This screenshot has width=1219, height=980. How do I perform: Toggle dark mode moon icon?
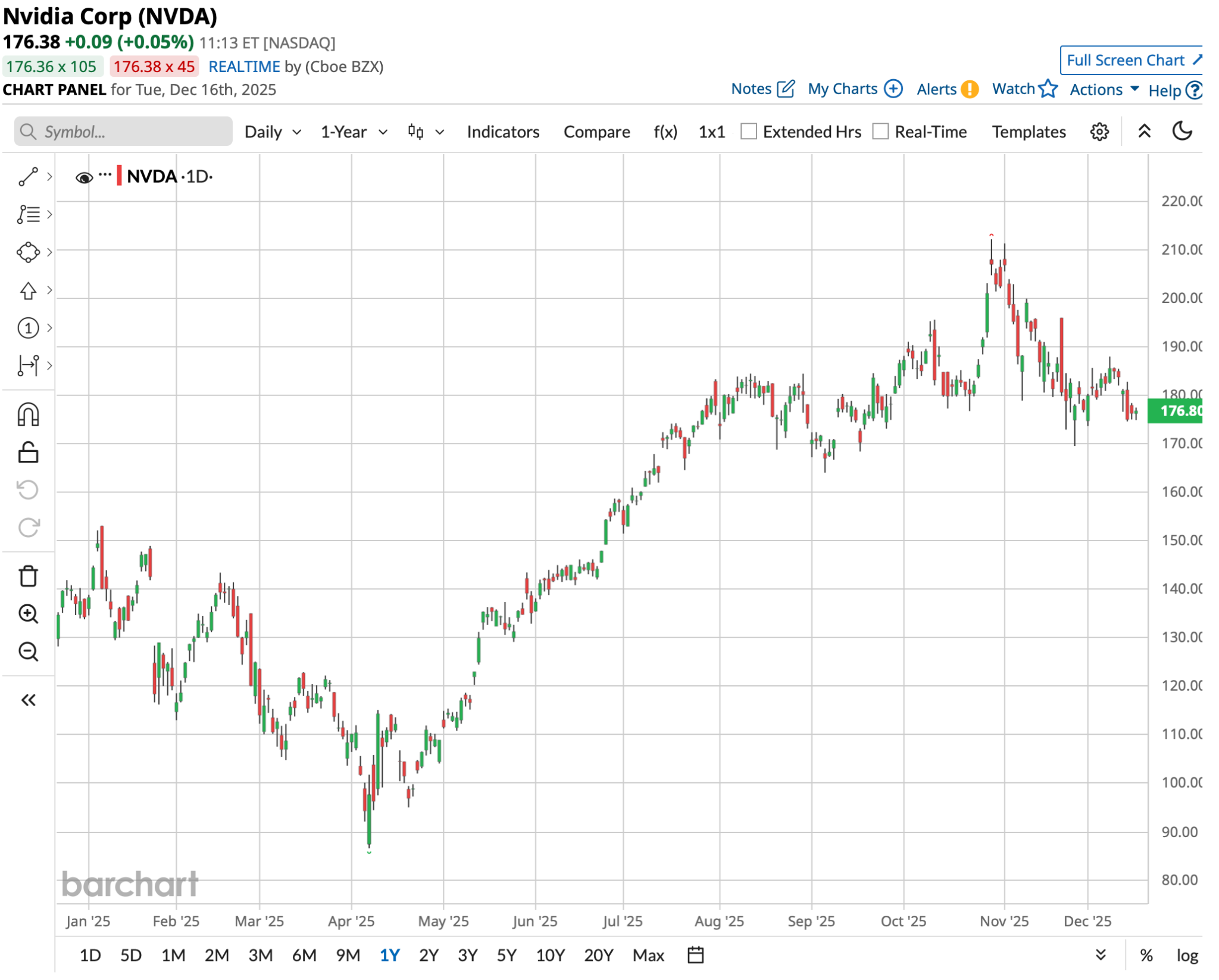tap(1182, 132)
